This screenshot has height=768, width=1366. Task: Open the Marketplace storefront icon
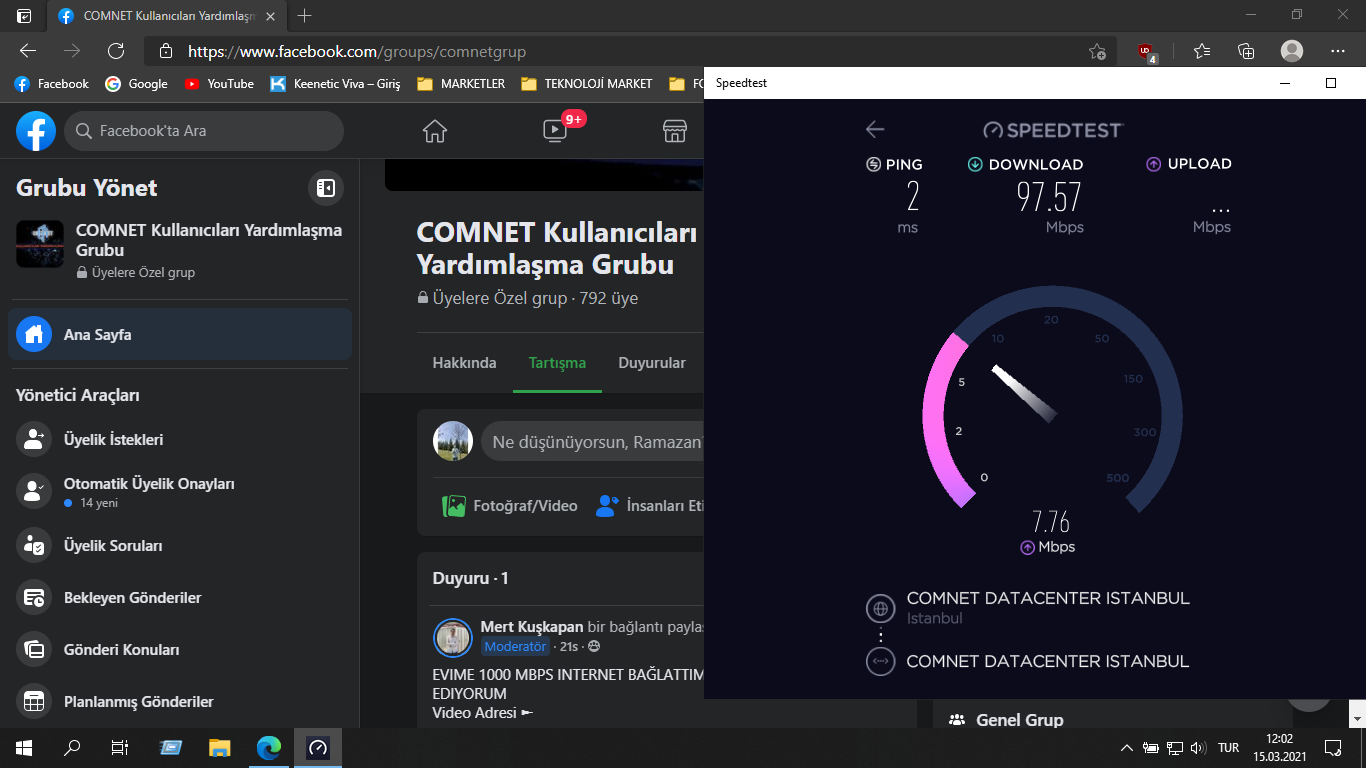[675, 131]
